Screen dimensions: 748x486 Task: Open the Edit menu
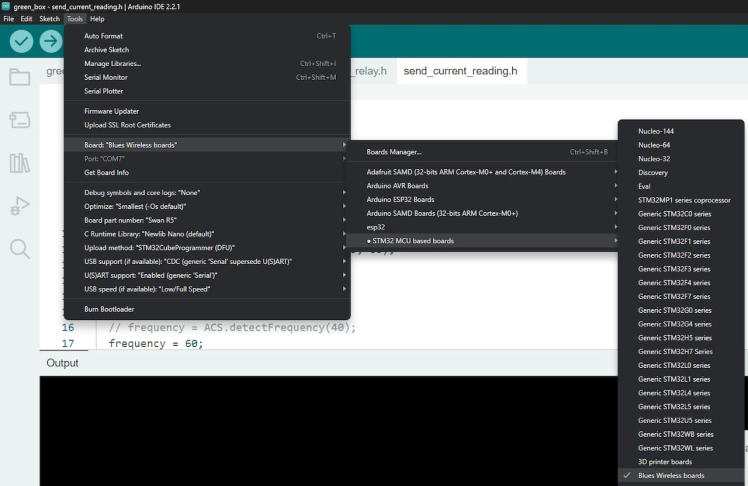point(26,19)
